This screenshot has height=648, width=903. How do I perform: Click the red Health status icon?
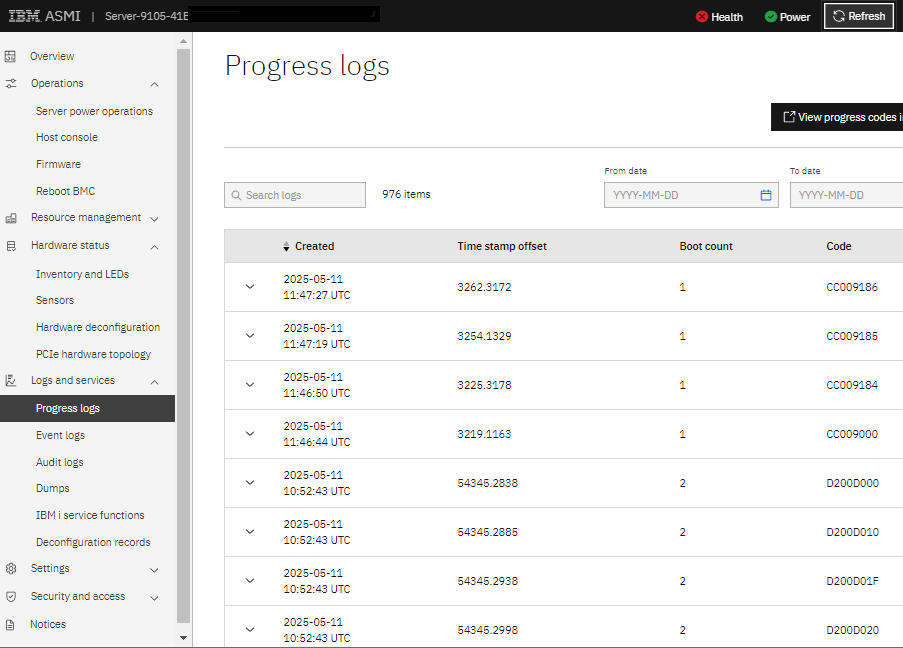[701, 17]
